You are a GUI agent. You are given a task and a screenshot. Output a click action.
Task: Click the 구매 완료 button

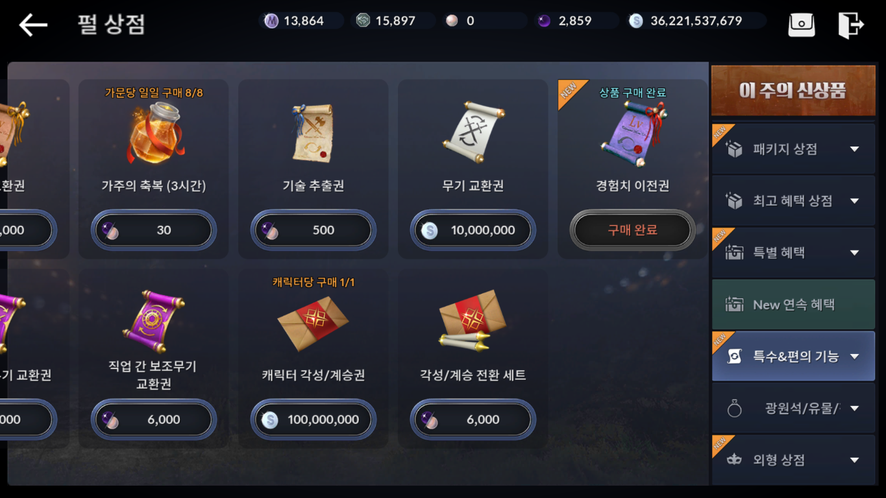pyautogui.click(x=632, y=230)
